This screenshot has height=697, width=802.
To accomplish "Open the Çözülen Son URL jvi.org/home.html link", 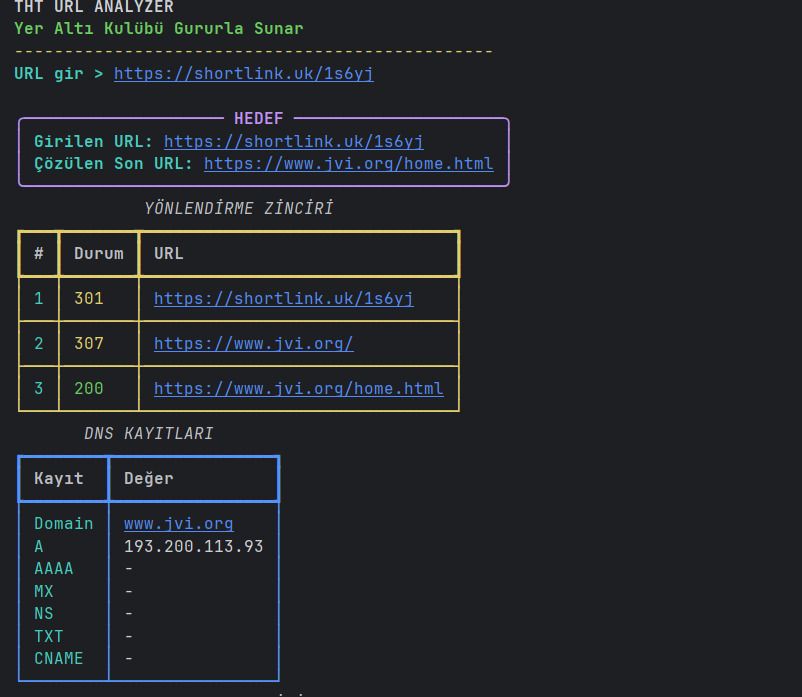I will tap(349, 164).
